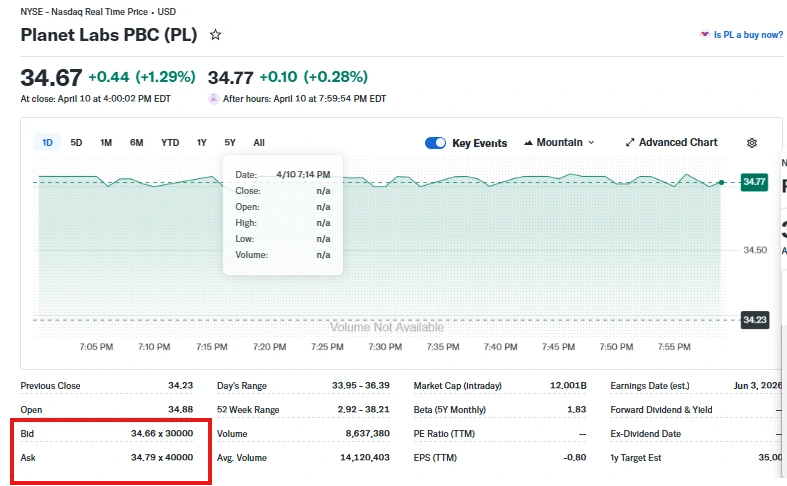Click the Beta (5Y Monthly) label

pyautogui.click(x=450, y=410)
